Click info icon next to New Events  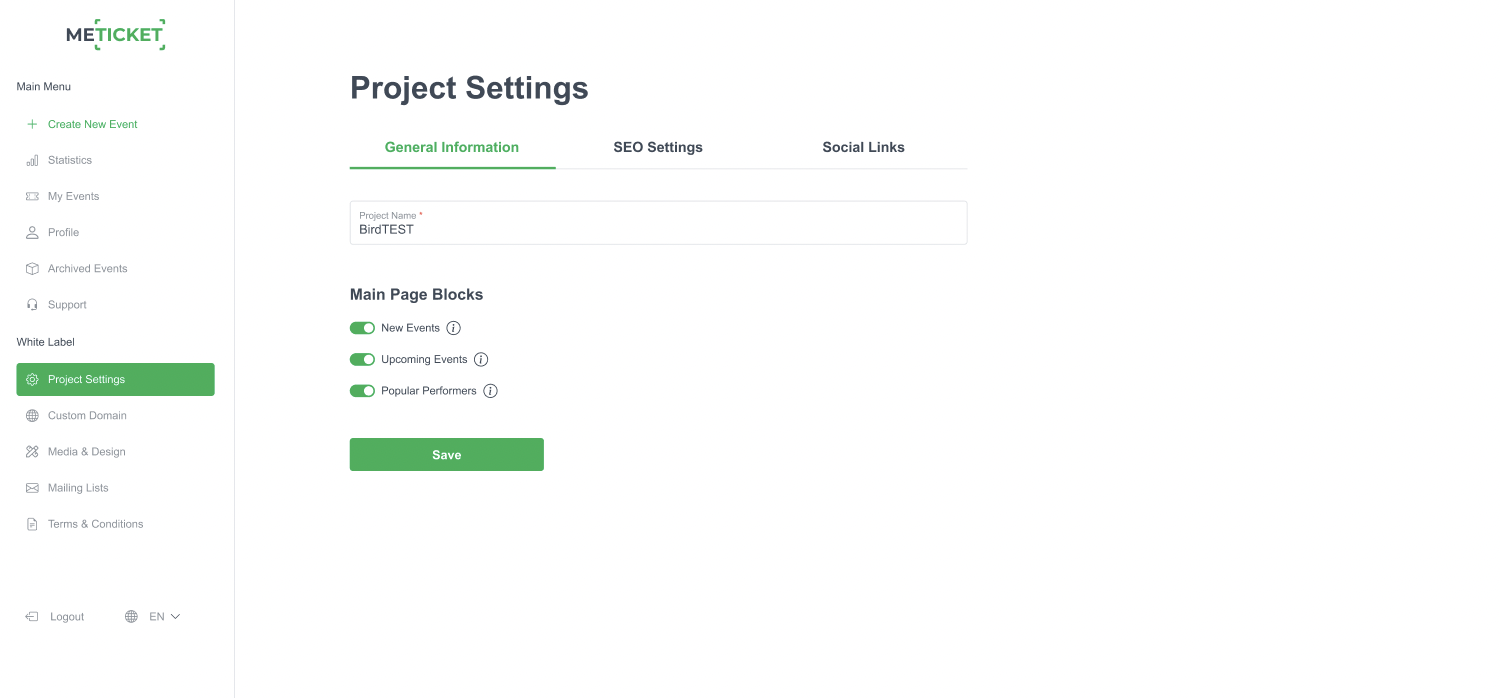(453, 328)
